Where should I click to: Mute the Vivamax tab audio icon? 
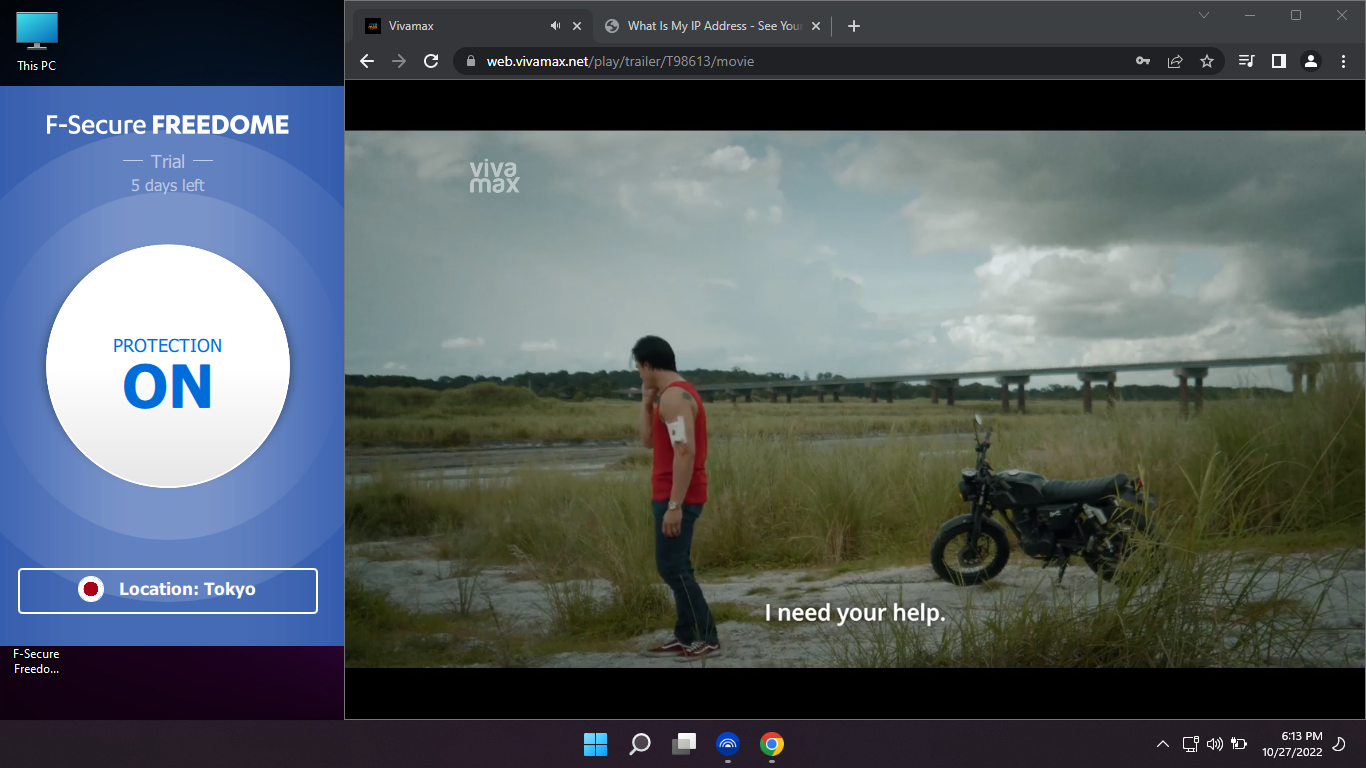click(556, 26)
